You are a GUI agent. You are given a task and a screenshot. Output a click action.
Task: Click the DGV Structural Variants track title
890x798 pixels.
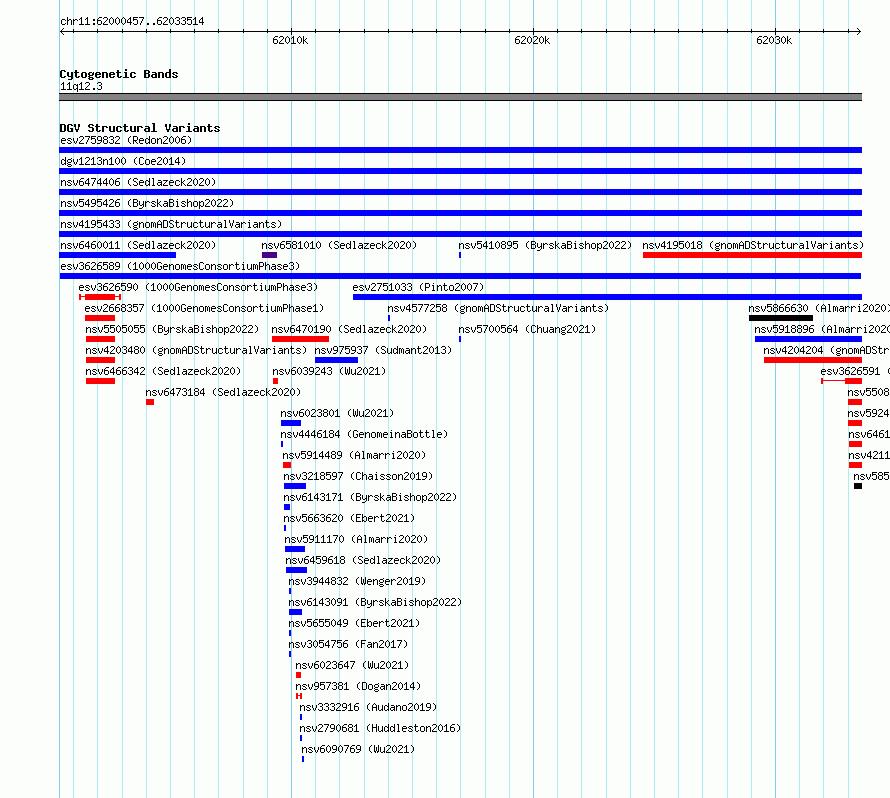click(x=140, y=128)
